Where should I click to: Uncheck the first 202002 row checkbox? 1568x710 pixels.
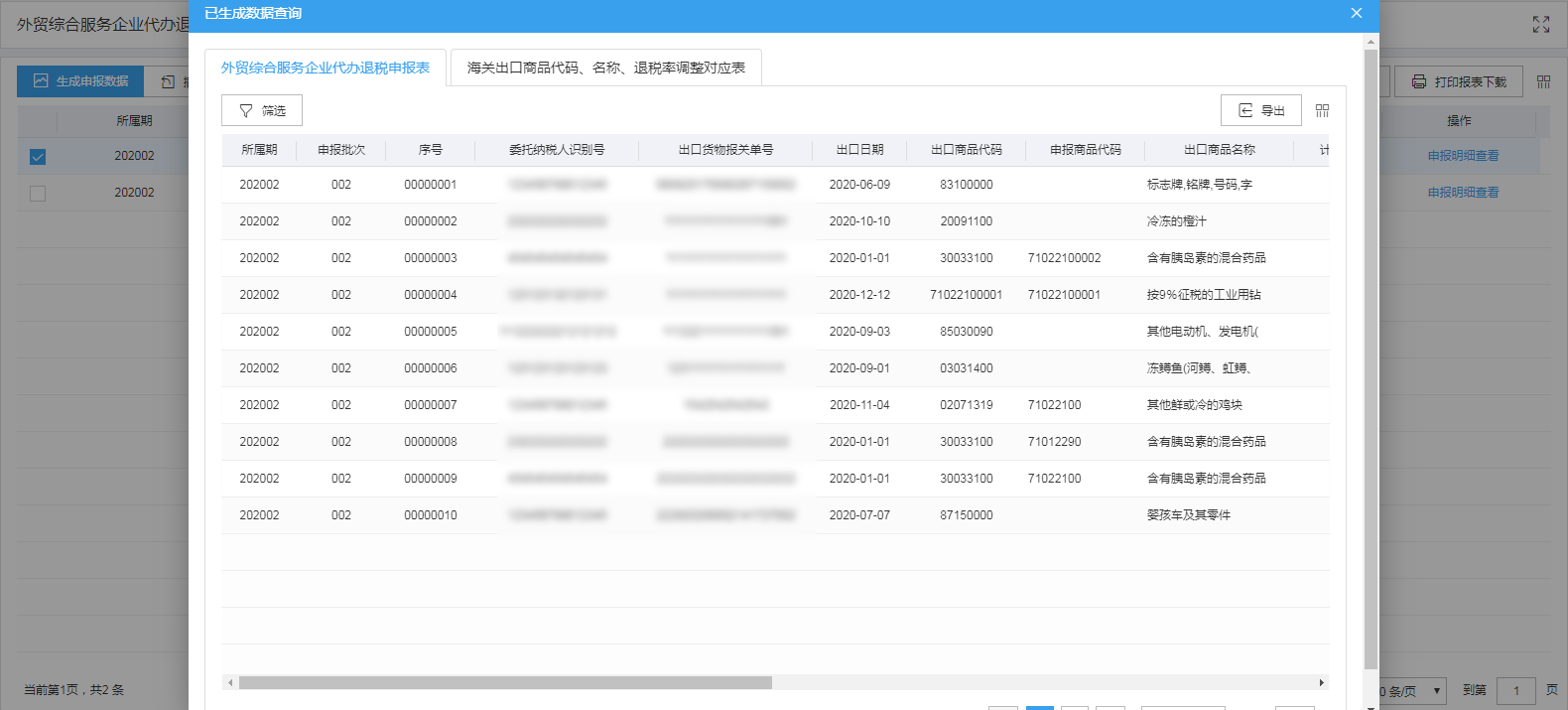click(38, 157)
